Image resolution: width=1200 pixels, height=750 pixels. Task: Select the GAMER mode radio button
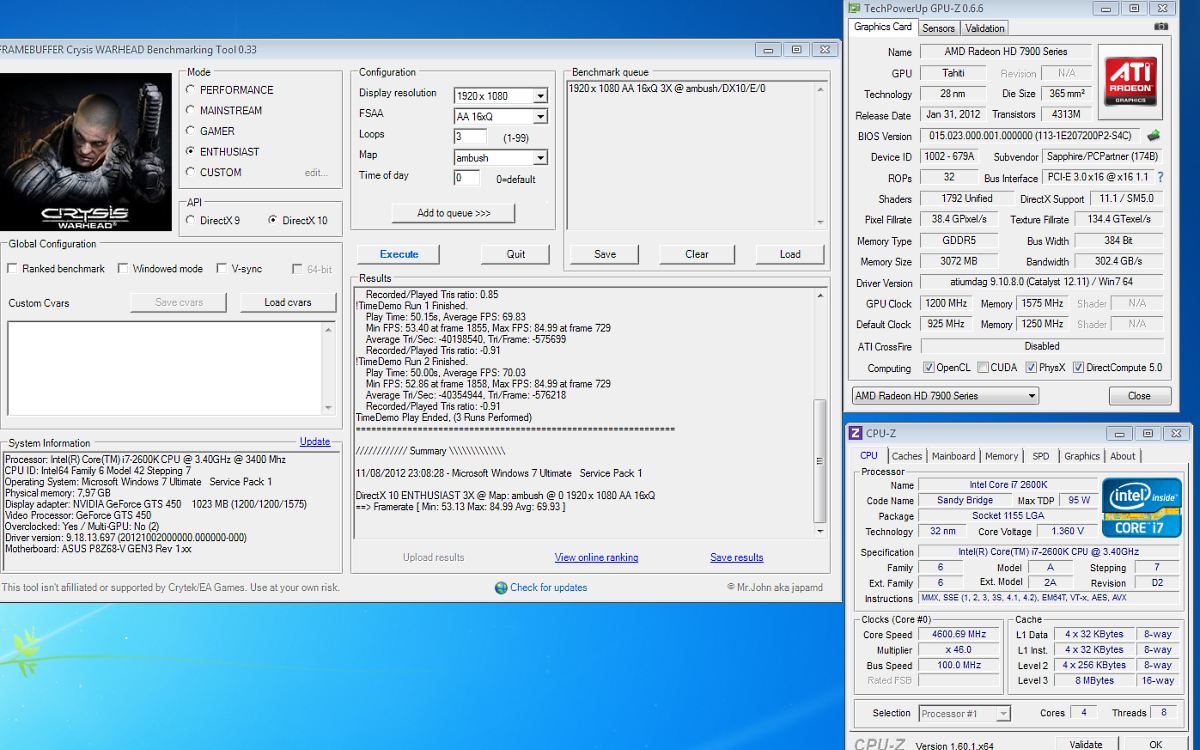tap(190, 131)
